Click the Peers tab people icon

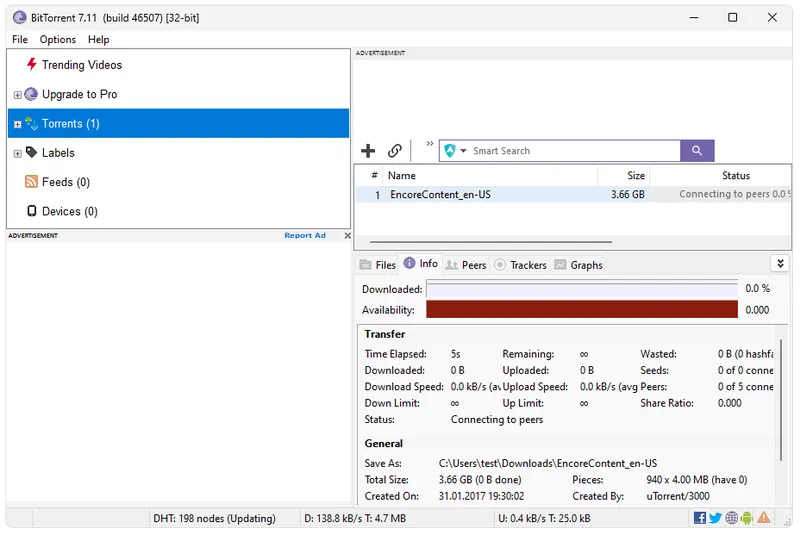pos(452,265)
